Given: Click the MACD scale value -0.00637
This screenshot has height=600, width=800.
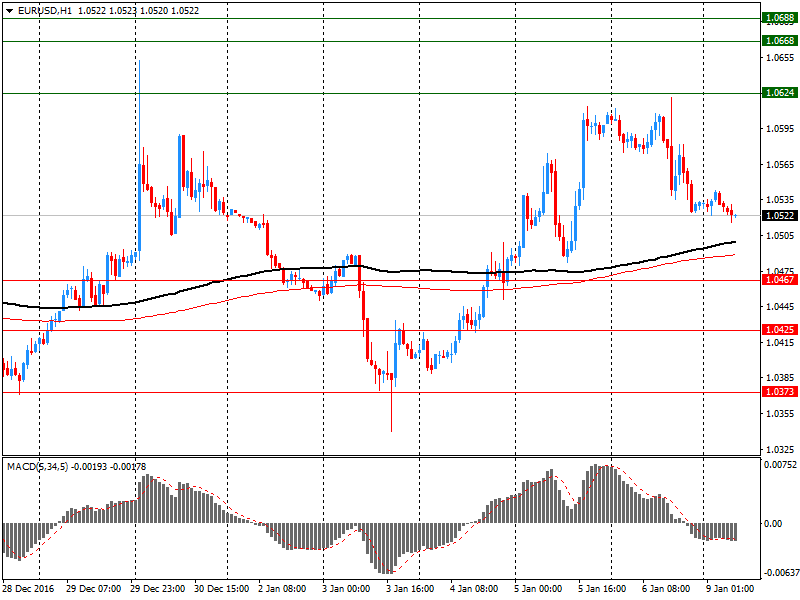Looking at the screenshot, I should (780, 573).
